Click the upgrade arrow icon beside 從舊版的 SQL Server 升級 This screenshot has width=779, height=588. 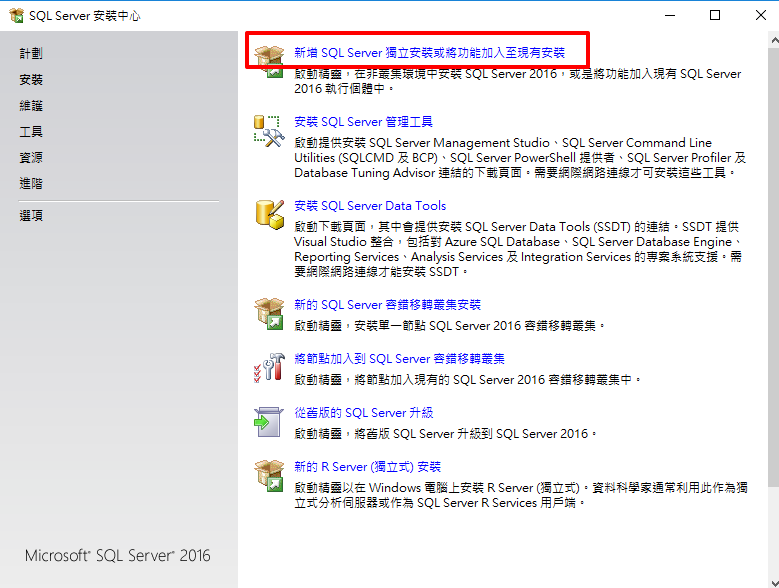(x=269, y=422)
